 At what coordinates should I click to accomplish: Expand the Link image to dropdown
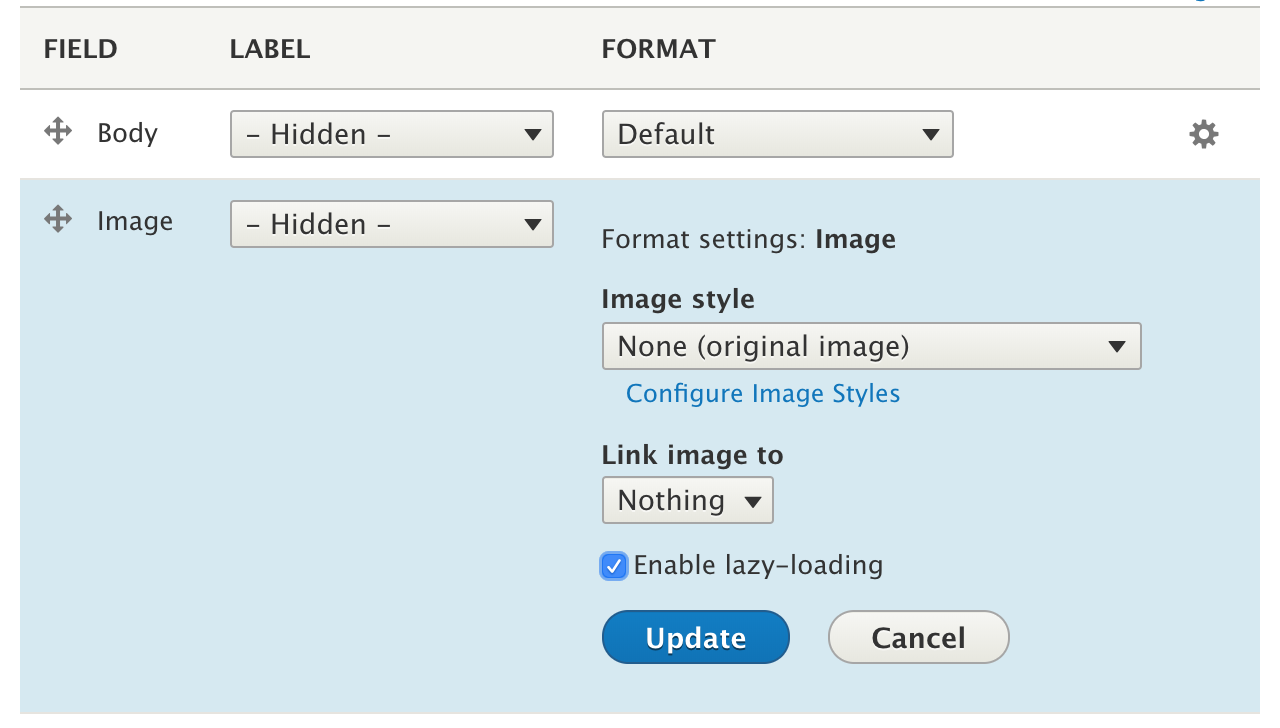[x=688, y=500]
